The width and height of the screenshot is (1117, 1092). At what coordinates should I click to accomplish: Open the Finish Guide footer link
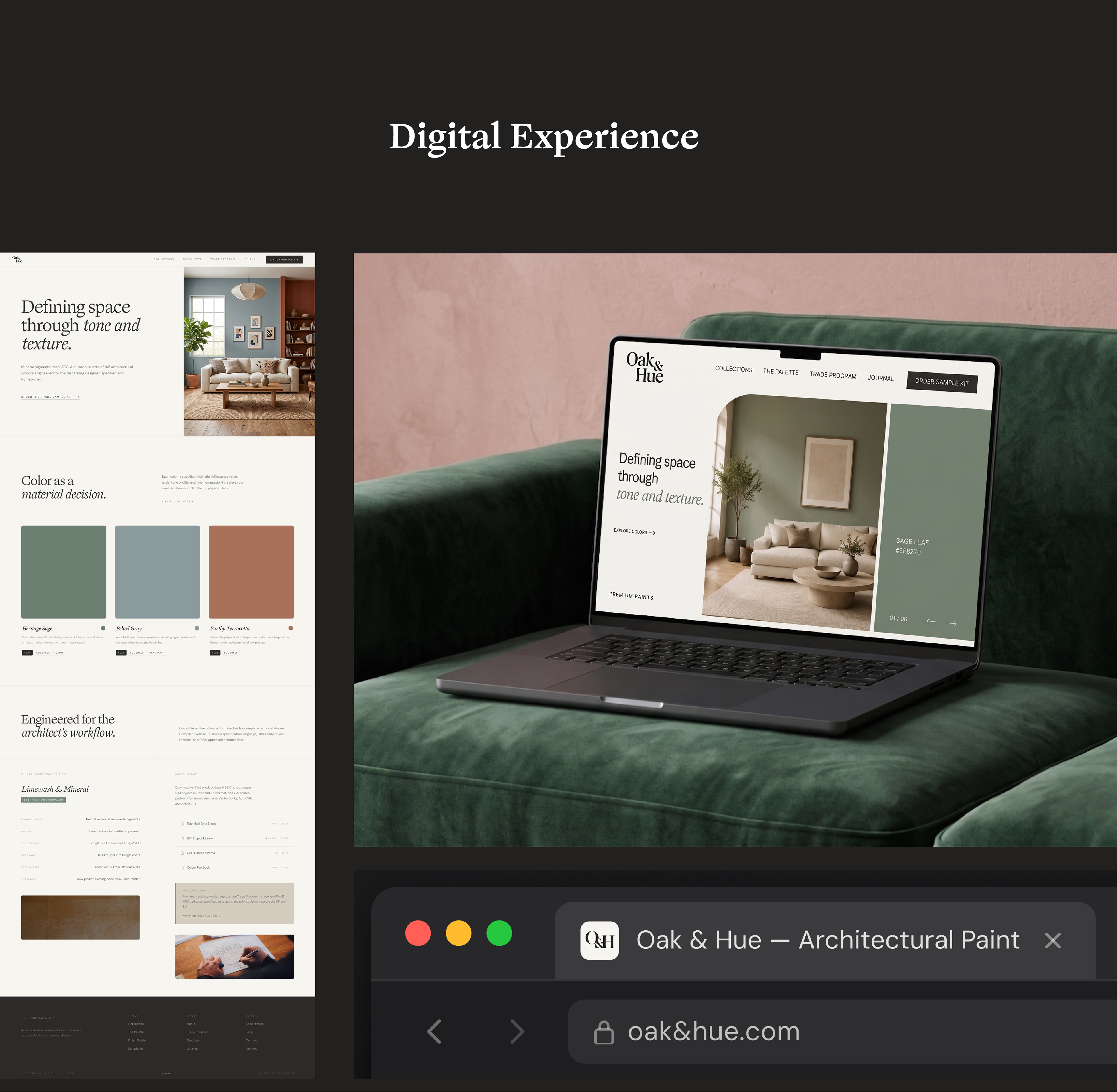pyautogui.click(x=136, y=1040)
